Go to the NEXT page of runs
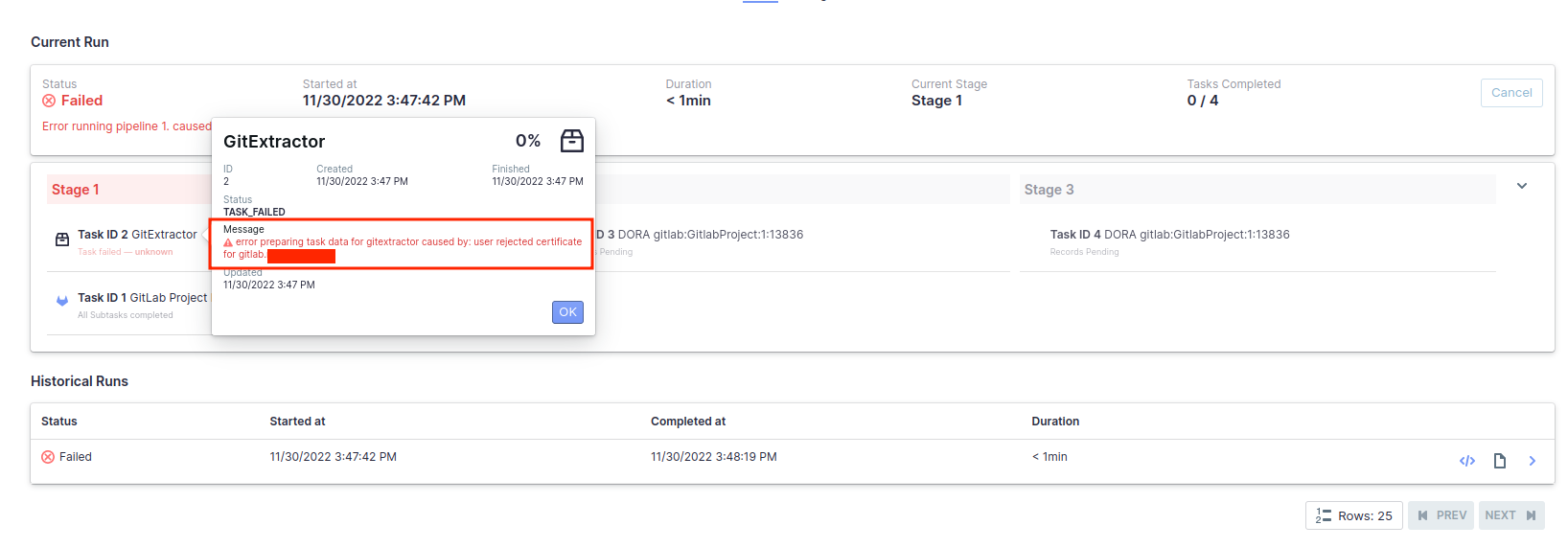Viewport: 1568px width, 548px height. click(x=1511, y=515)
